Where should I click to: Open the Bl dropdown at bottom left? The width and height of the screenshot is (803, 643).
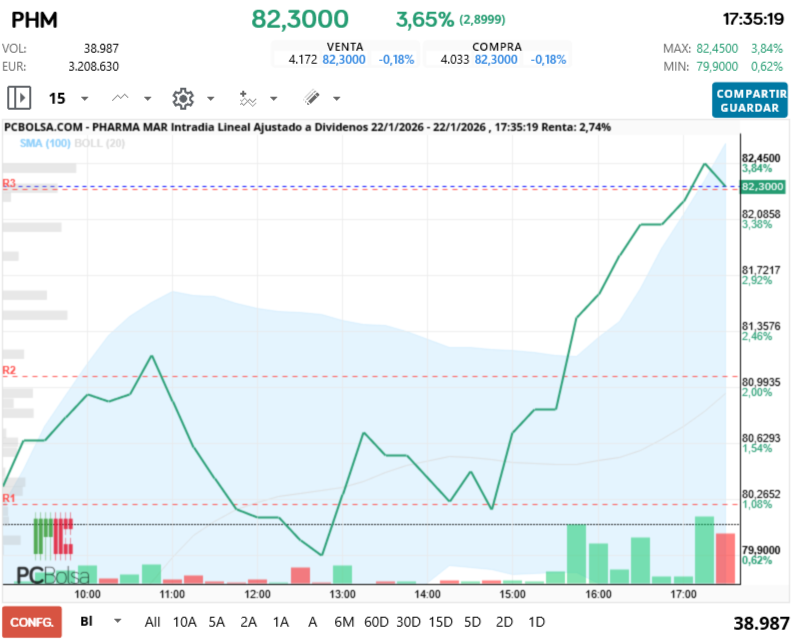94,622
